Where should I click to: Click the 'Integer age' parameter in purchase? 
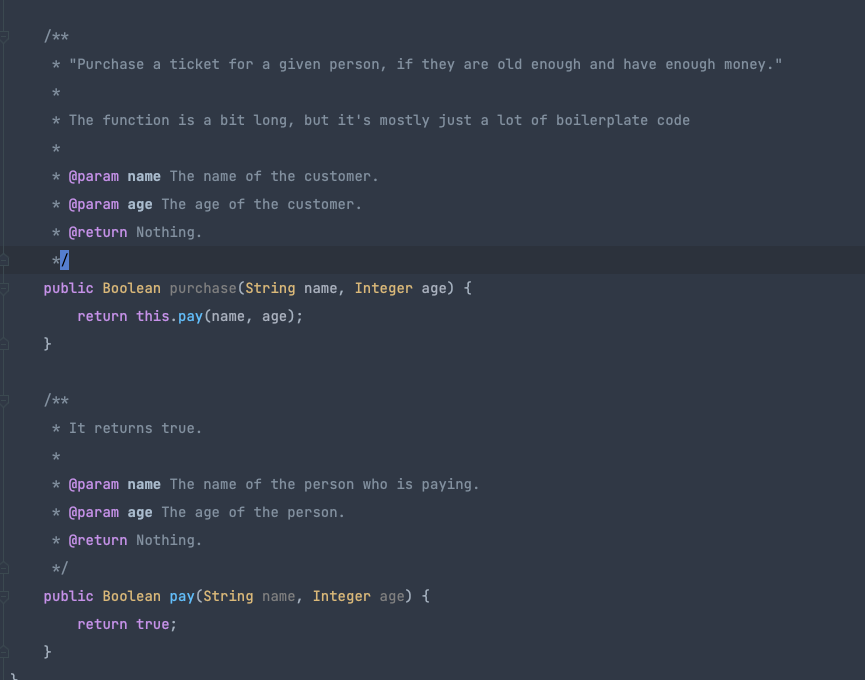pyautogui.click(x=400, y=288)
